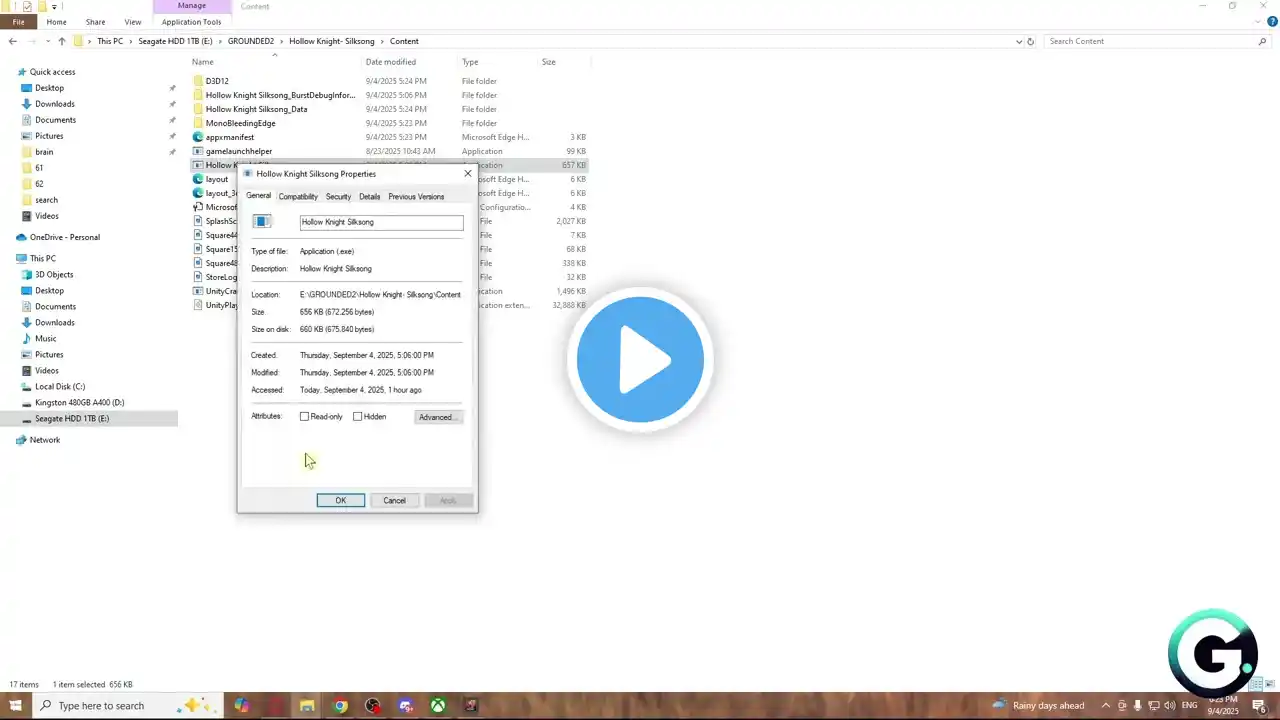Open Desktop under Quick access
The height and width of the screenshot is (720, 1280).
coord(49,88)
